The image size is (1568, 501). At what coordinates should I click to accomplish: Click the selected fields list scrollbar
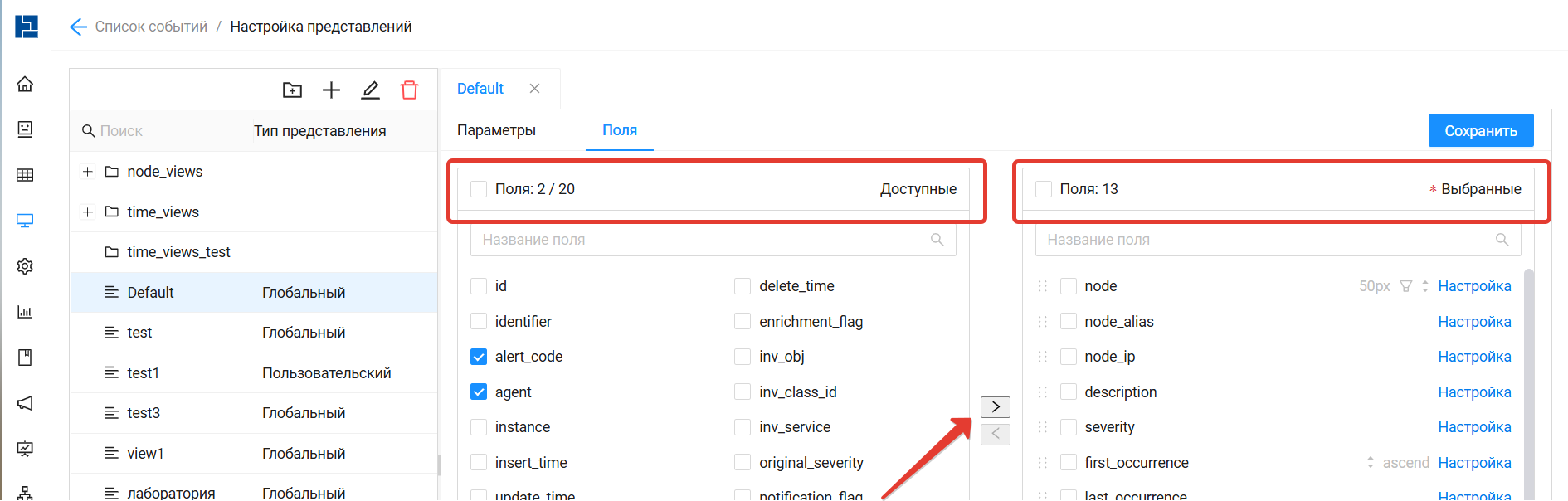pyautogui.click(x=1528, y=373)
